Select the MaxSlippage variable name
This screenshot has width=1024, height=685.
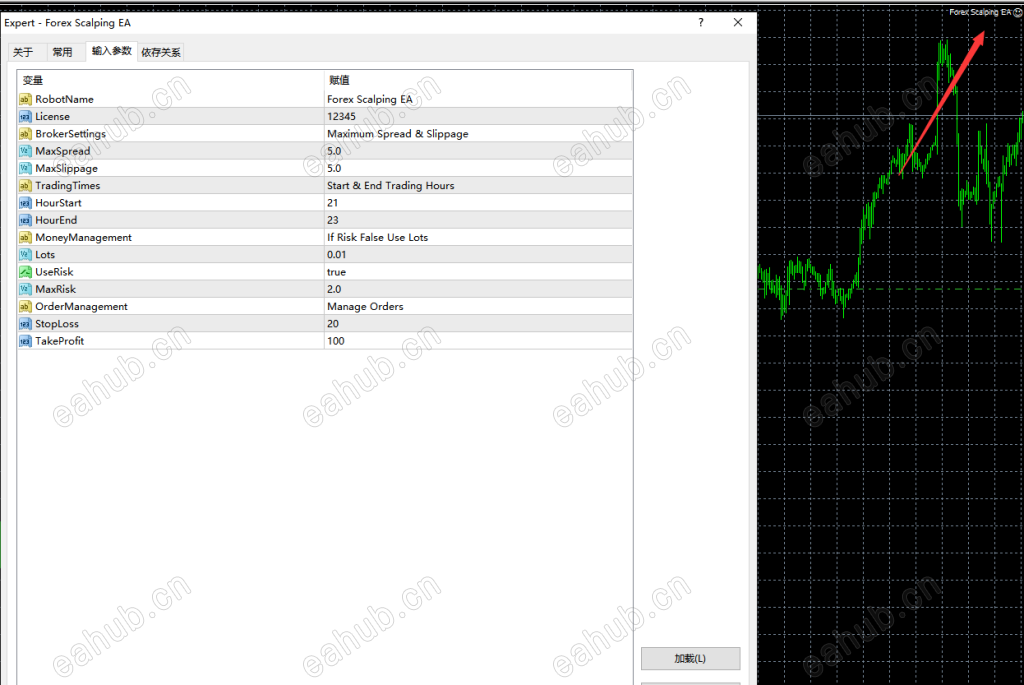(x=67, y=168)
